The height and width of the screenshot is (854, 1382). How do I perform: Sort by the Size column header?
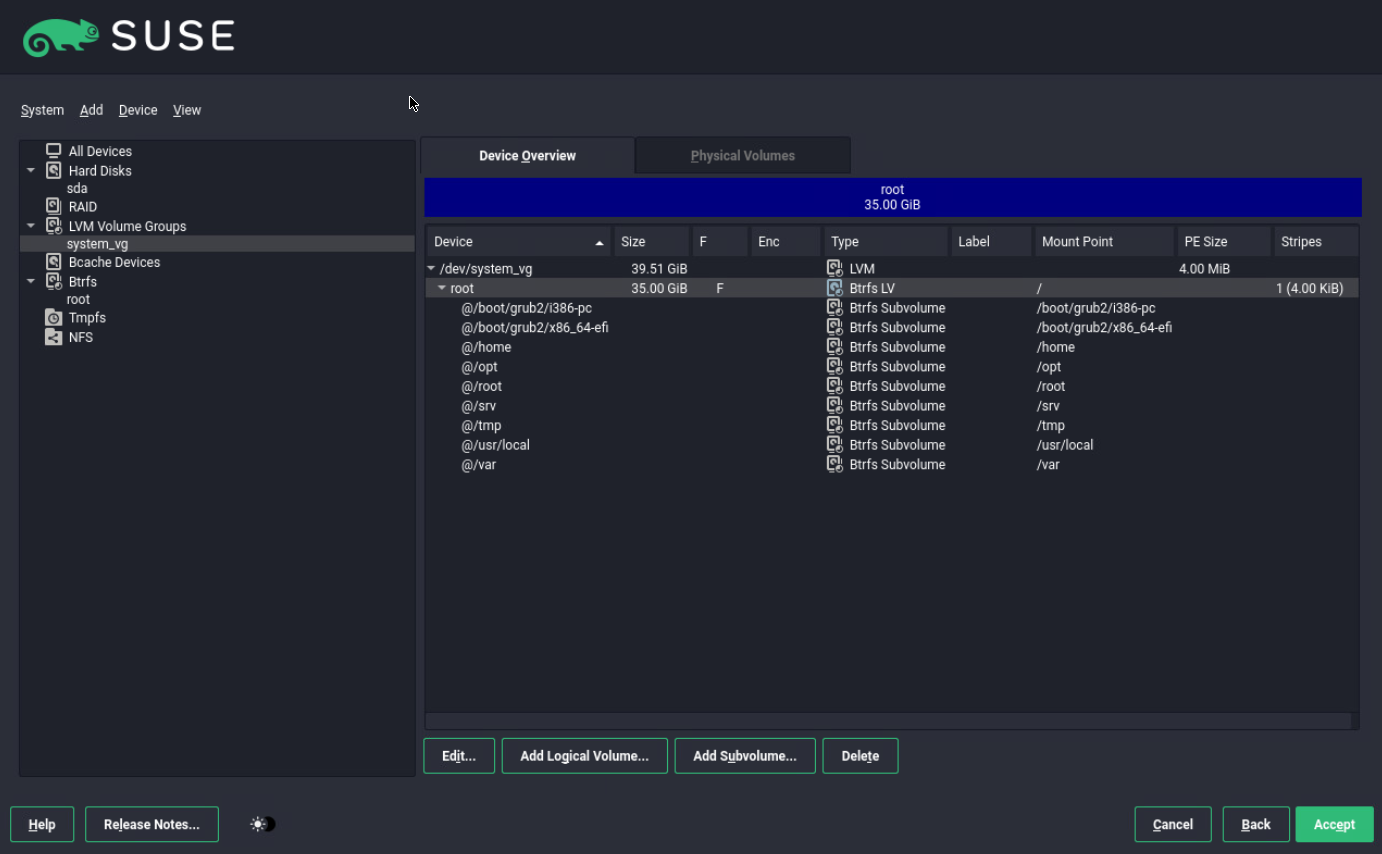(x=652, y=242)
